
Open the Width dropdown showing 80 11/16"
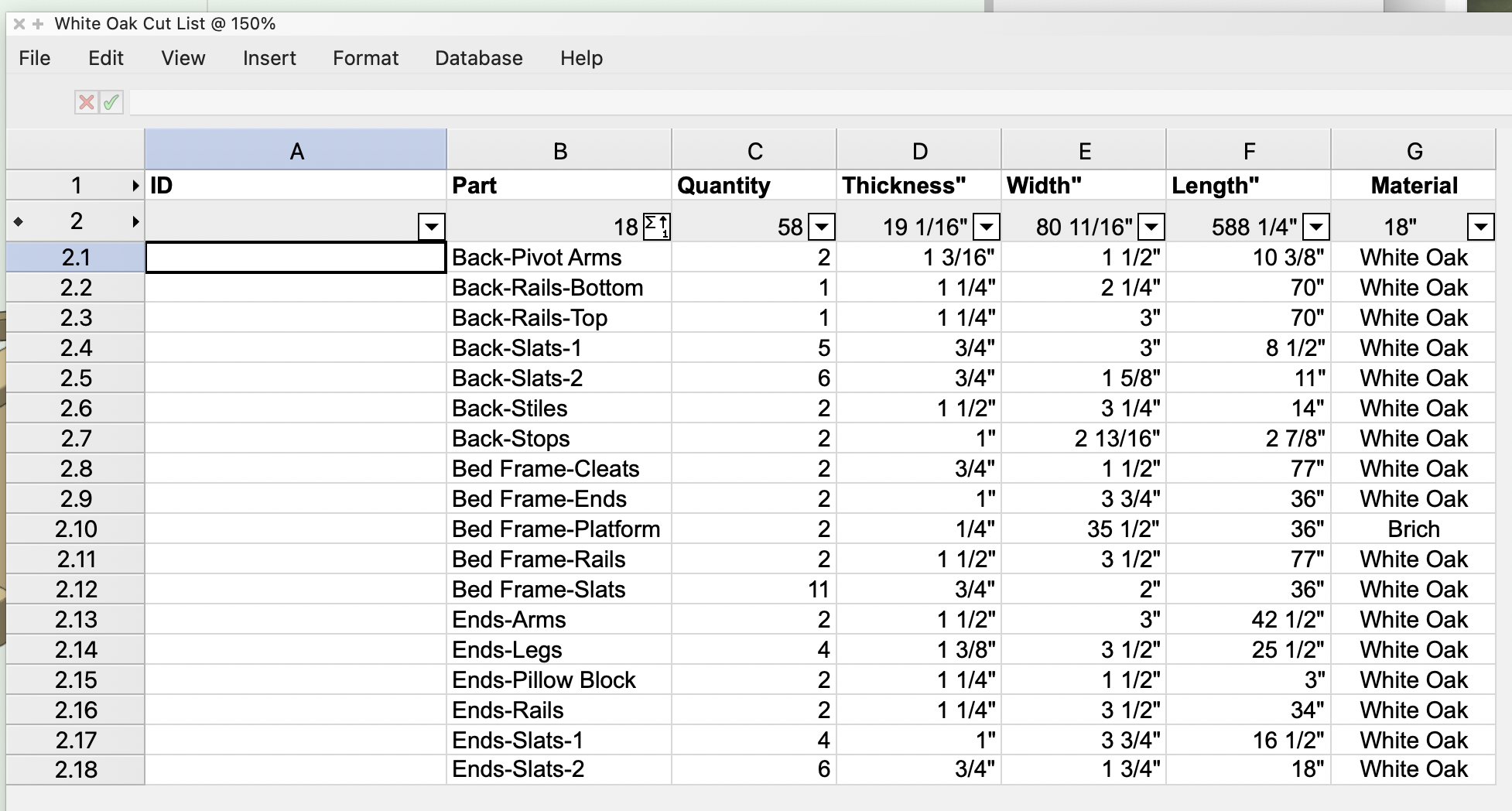pos(1151,227)
